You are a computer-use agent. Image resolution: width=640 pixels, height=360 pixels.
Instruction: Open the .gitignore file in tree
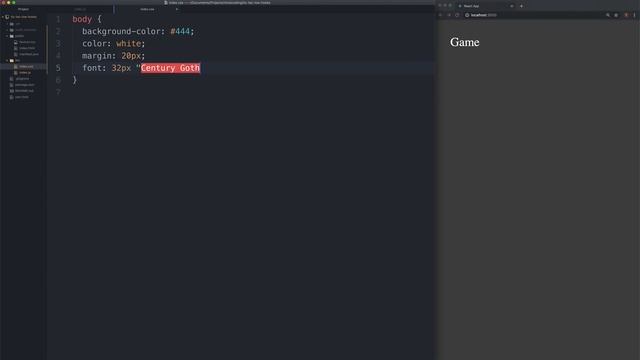click(x=22, y=79)
